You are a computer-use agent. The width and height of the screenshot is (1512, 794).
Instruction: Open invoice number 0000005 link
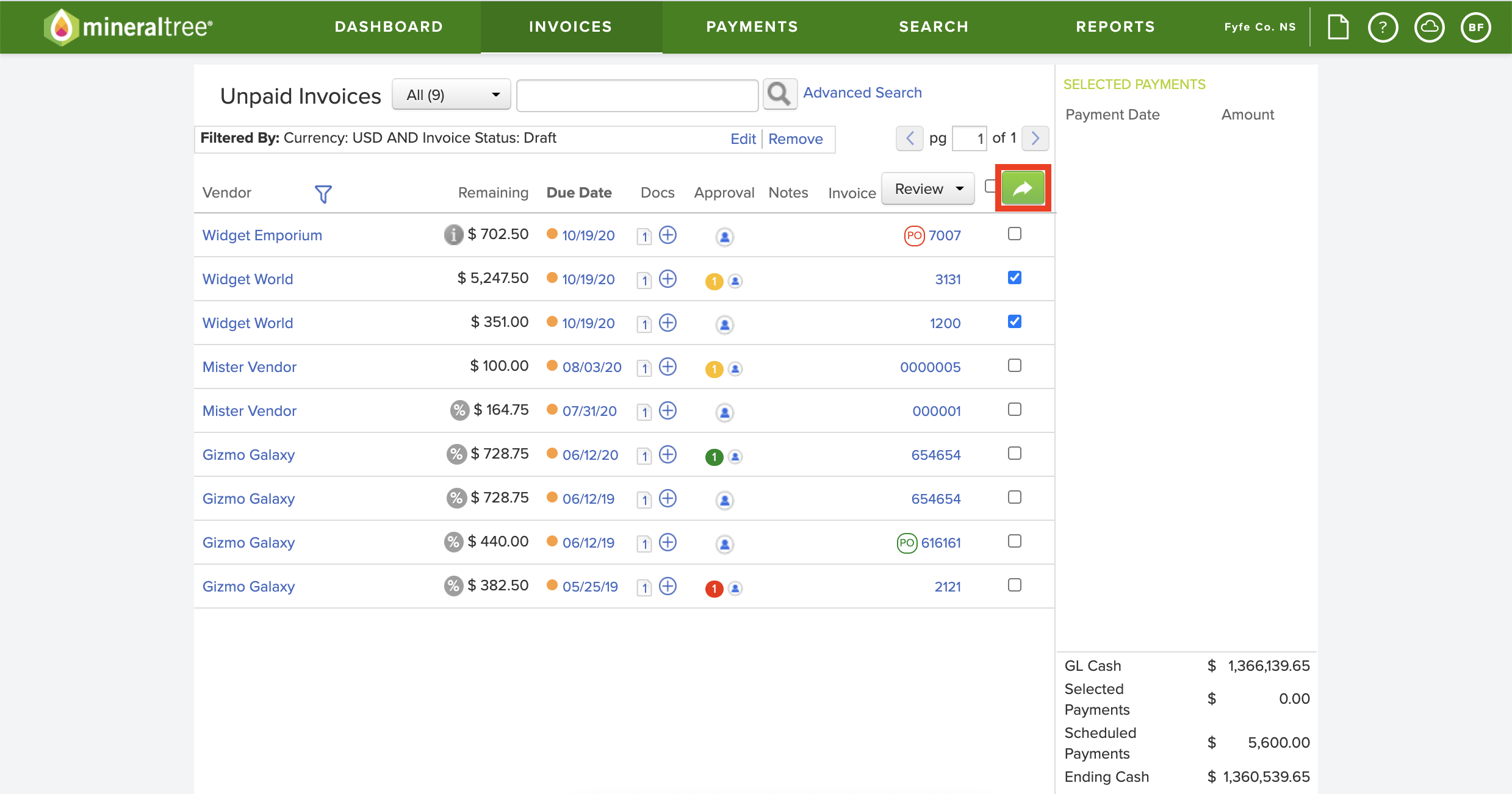coord(931,367)
